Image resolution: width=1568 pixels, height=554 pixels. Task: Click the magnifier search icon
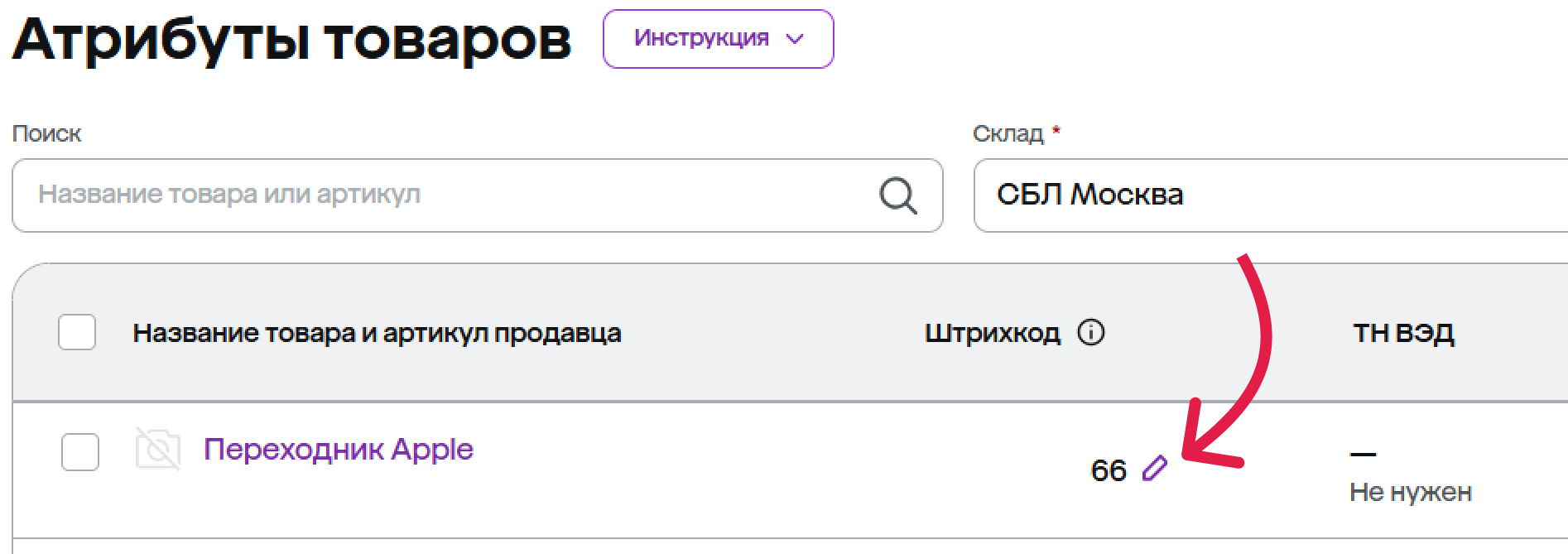(897, 196)
